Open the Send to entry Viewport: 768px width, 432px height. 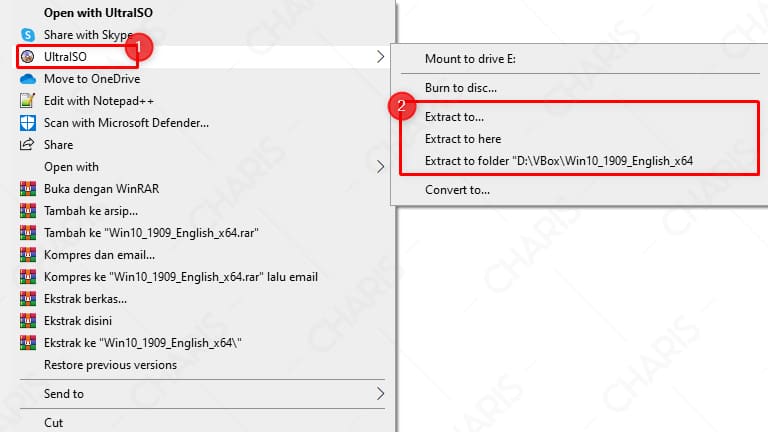pyautogui.click(x=64, y=394)
